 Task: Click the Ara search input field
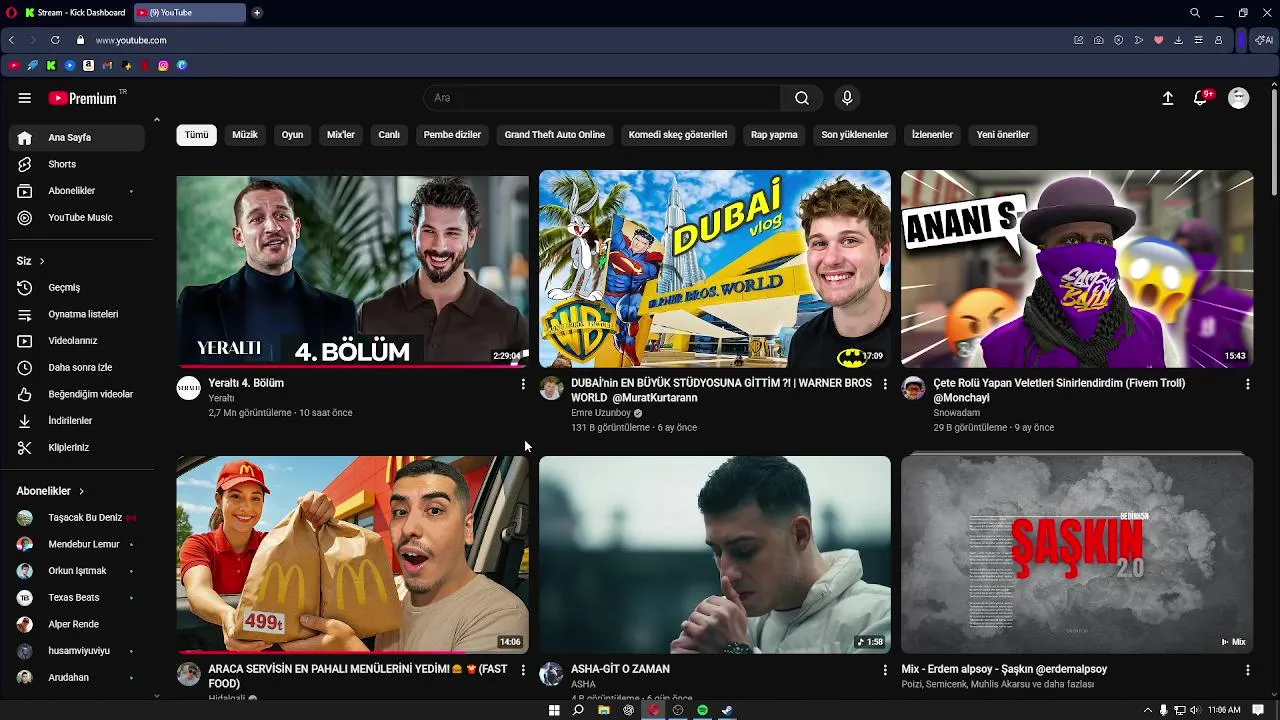click(x=602, y=98)
